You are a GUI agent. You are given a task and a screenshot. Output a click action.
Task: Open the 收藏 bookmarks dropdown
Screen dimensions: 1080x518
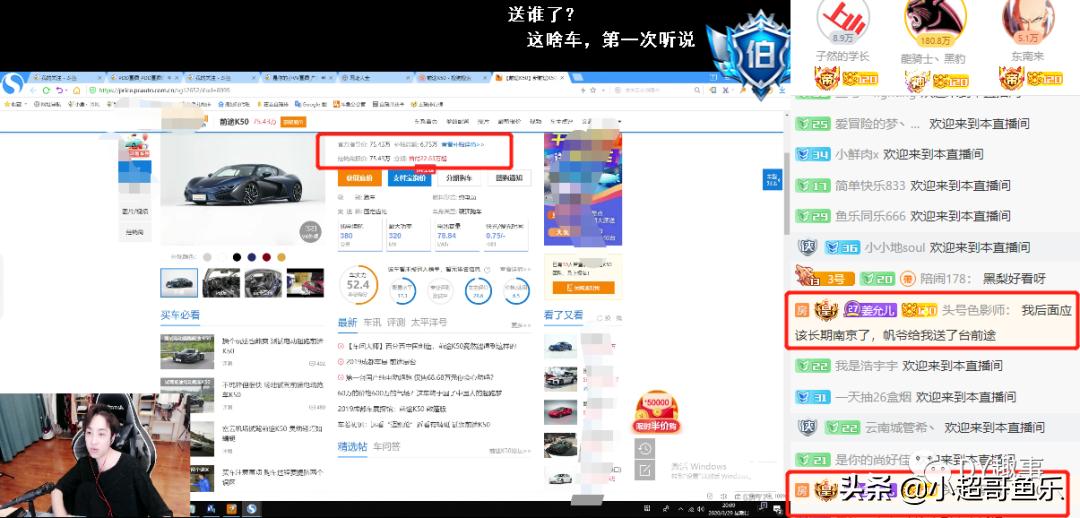pyautogui.click(x=14, y=104)
